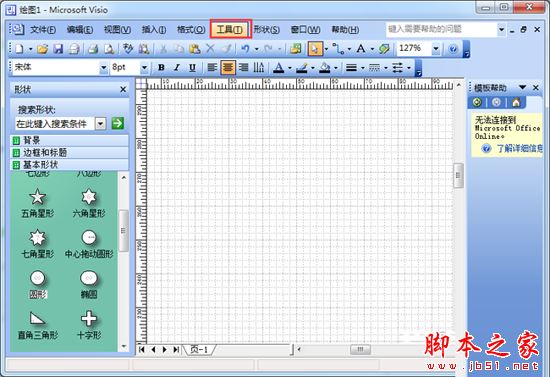550x377 pixels.
Task: Click the Paste clipboard icon
Action: coord(194,49)
